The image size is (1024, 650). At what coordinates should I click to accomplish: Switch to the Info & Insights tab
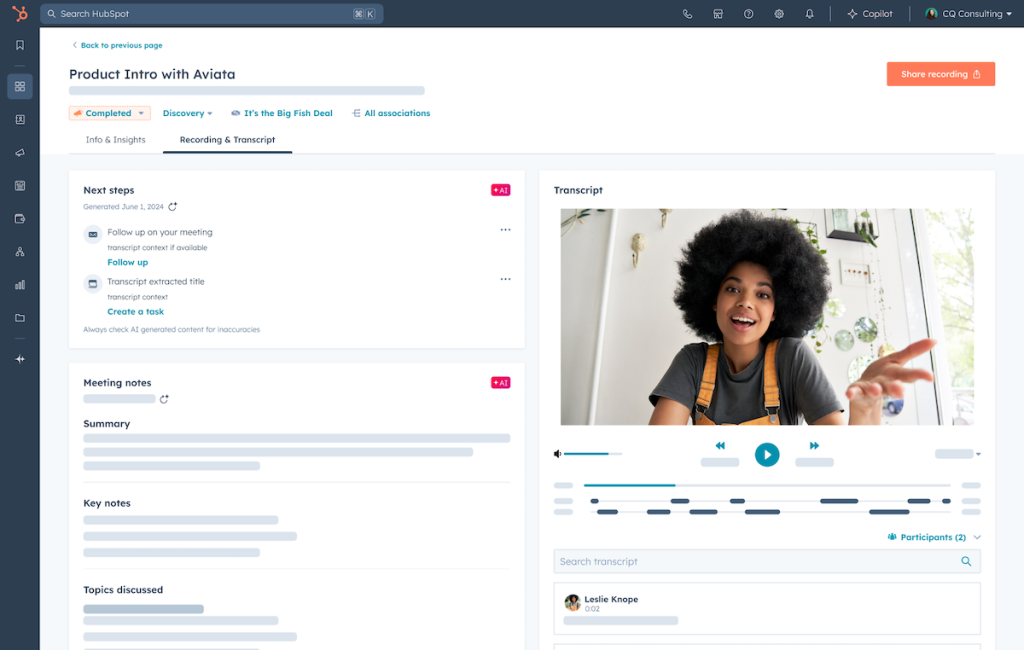click(114, 140)
